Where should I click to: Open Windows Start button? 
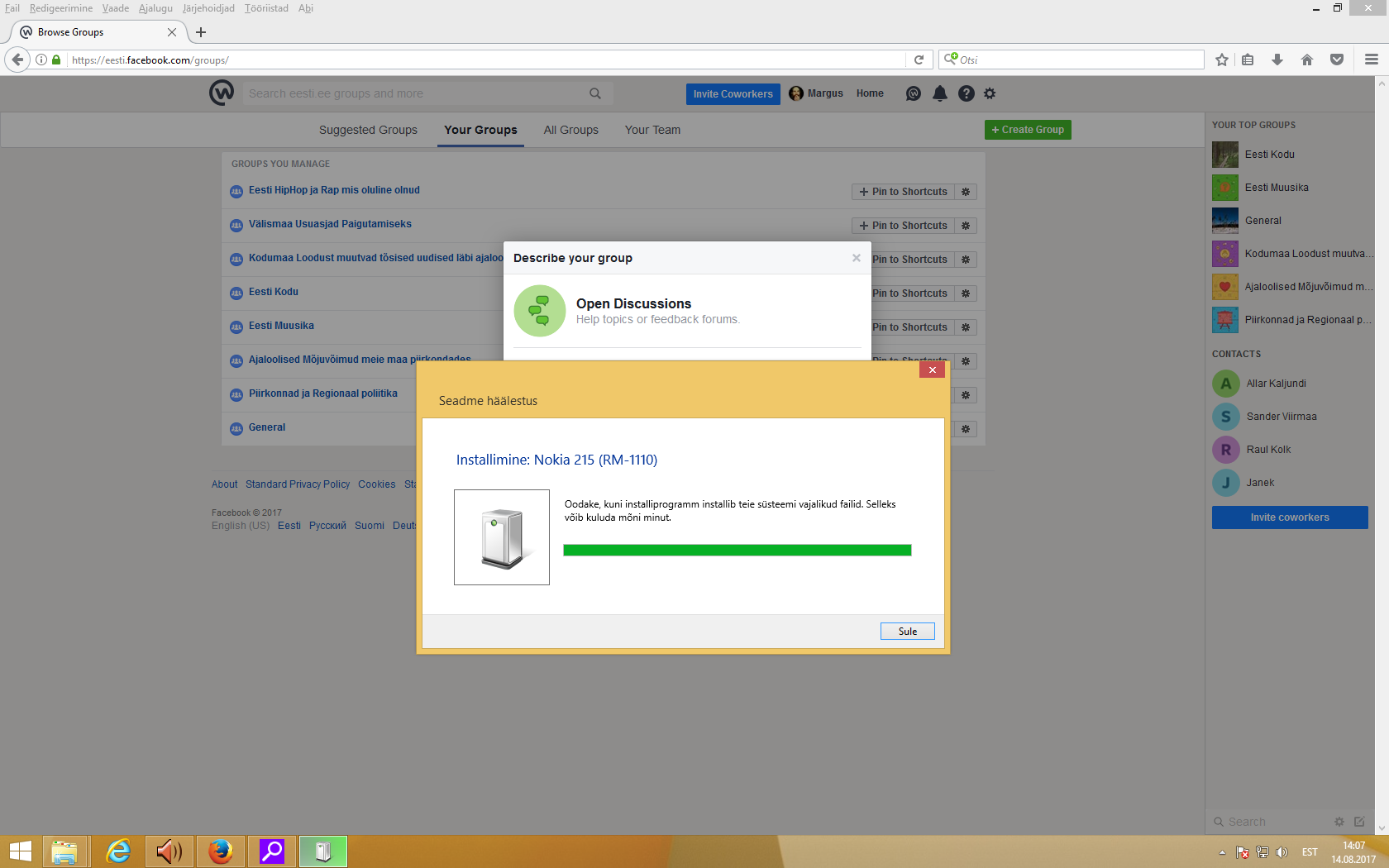point(20,851)
